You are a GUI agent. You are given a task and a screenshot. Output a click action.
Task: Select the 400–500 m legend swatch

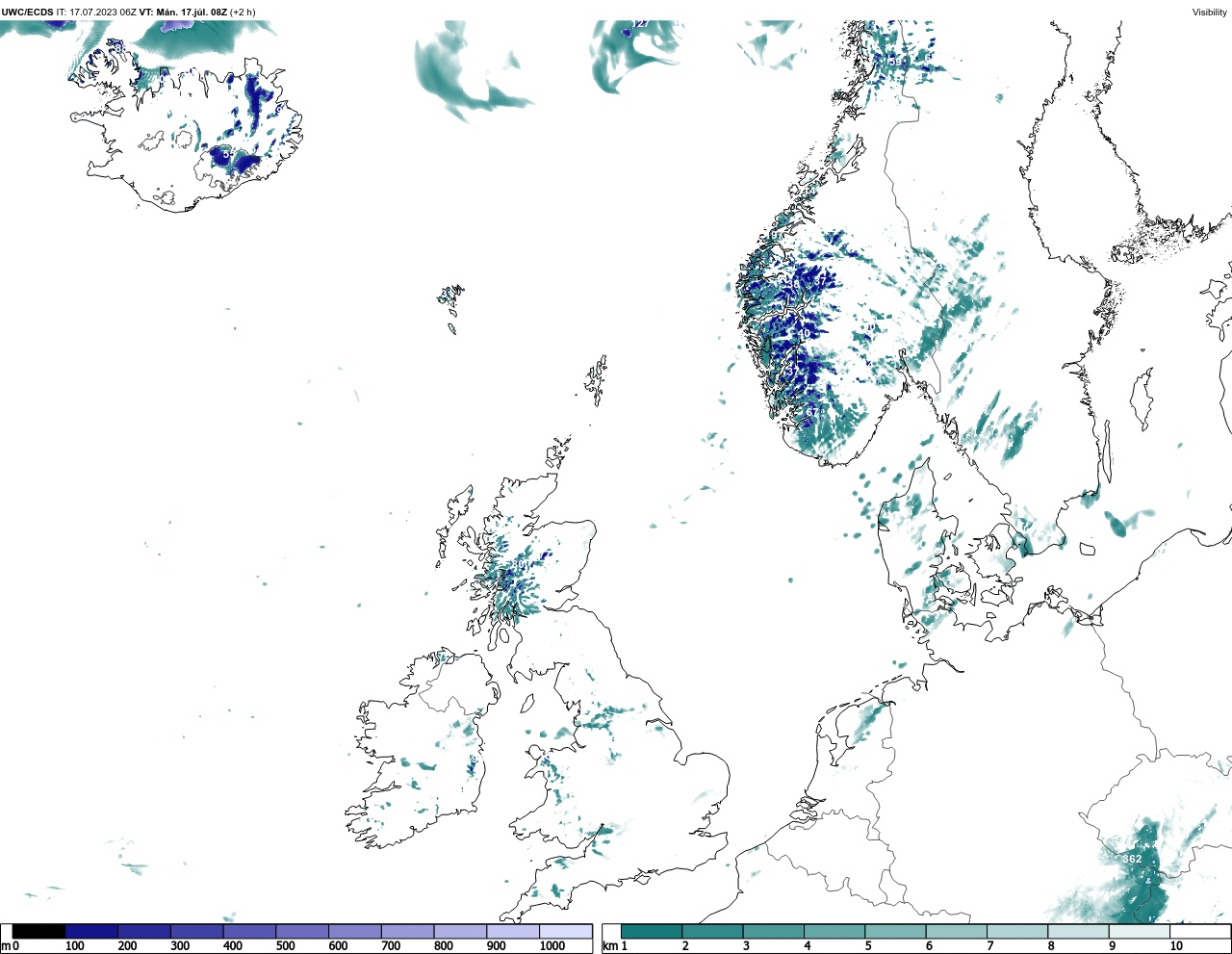pos(249,931)
